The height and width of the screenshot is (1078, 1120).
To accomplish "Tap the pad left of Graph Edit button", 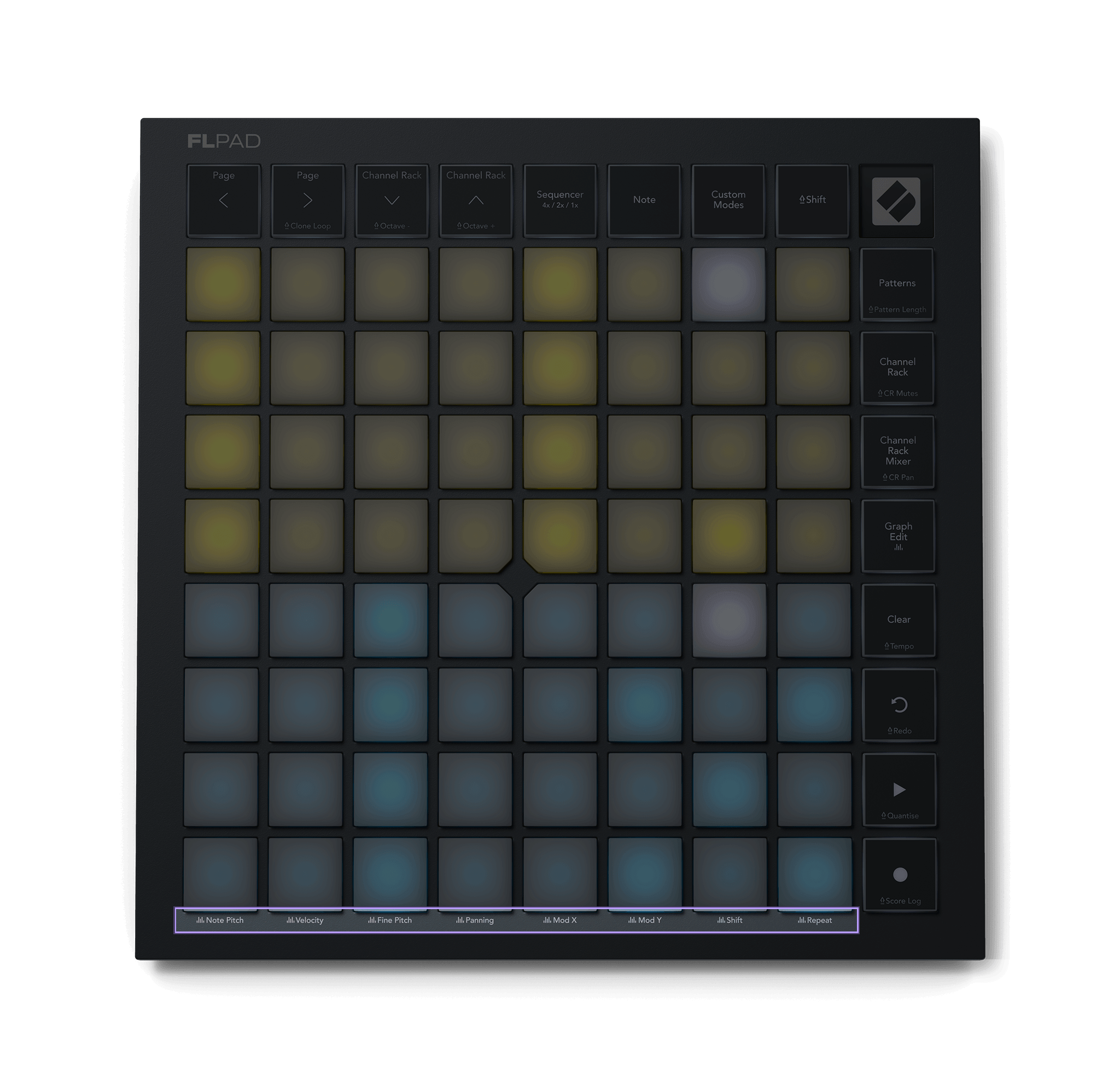I will (813, 536).
